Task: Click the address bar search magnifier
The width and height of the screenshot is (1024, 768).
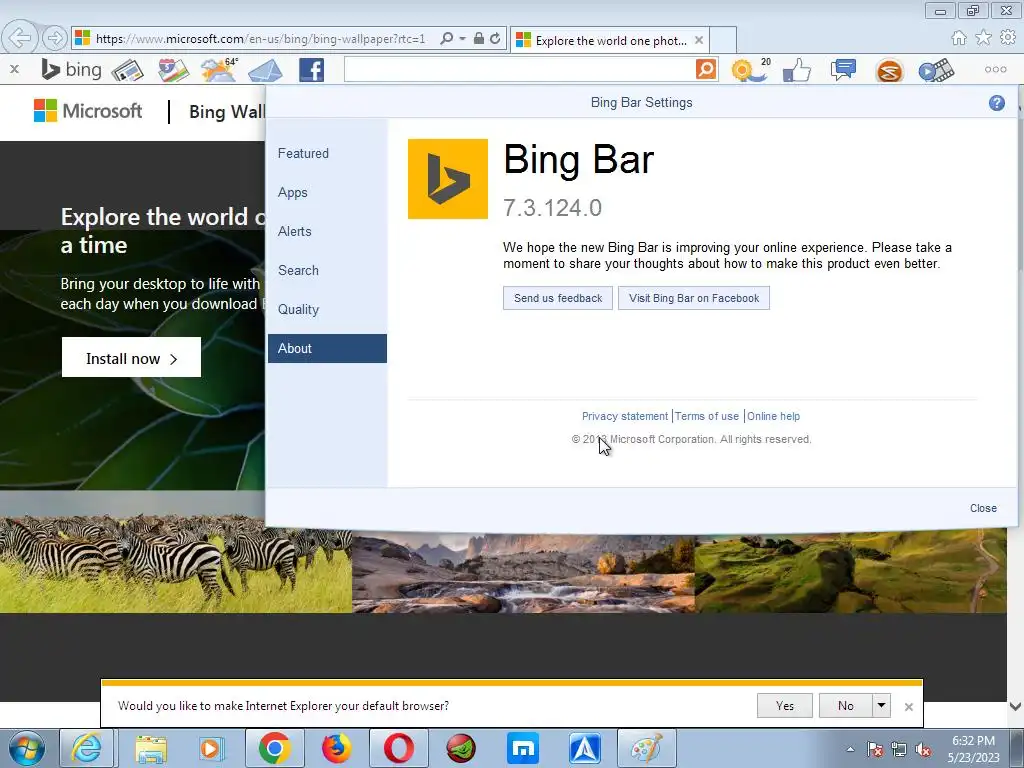Action: pyautogui.click(x=447, y=39)
